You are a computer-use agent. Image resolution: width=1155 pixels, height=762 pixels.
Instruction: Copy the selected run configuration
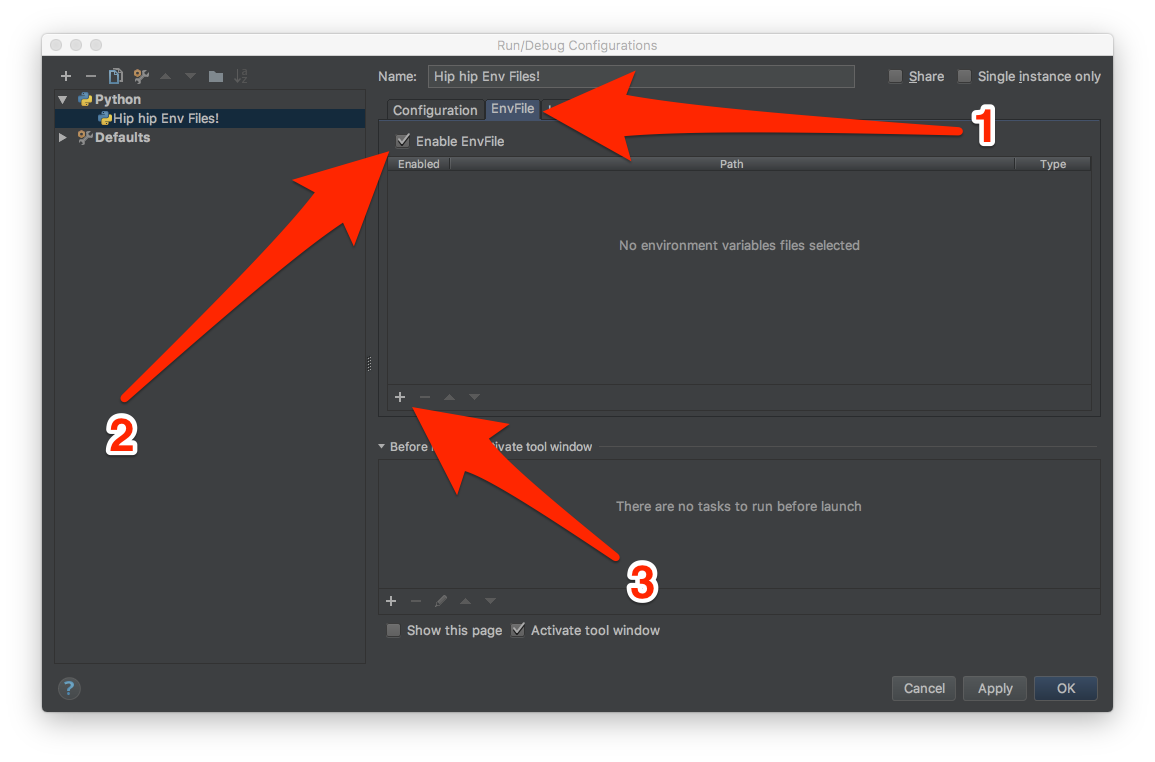click(x=116, y=76)
